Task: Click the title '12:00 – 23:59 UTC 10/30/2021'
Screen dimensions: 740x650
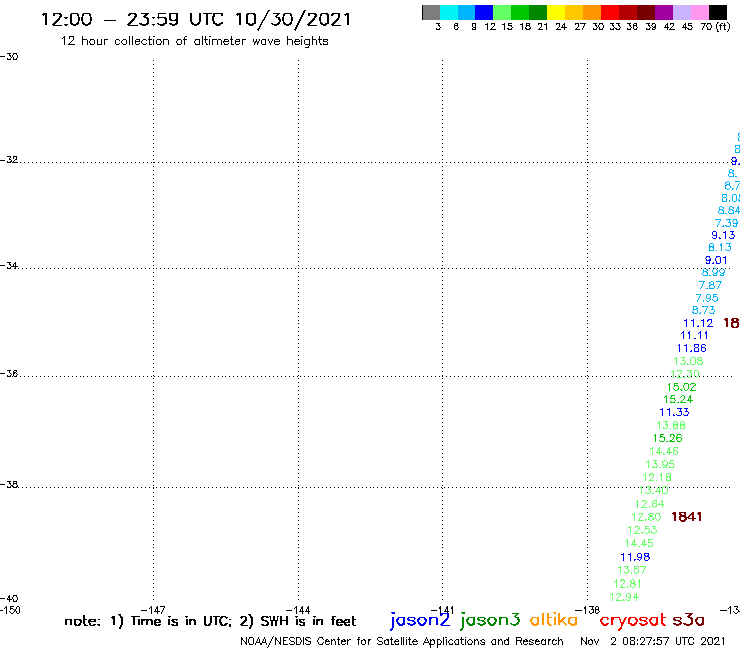Action: click(196, 20)
